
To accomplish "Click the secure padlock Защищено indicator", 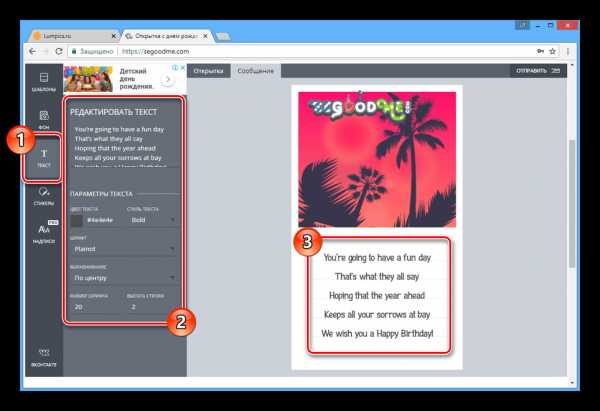I will (x=92, y=51).
